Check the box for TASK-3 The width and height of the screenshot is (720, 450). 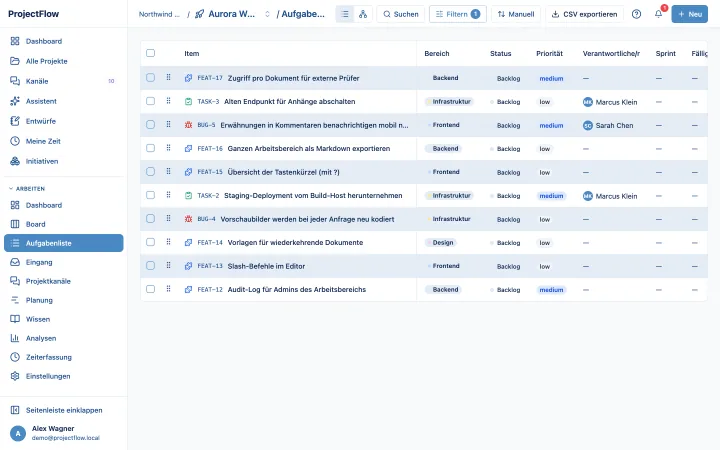coord(151,101)
